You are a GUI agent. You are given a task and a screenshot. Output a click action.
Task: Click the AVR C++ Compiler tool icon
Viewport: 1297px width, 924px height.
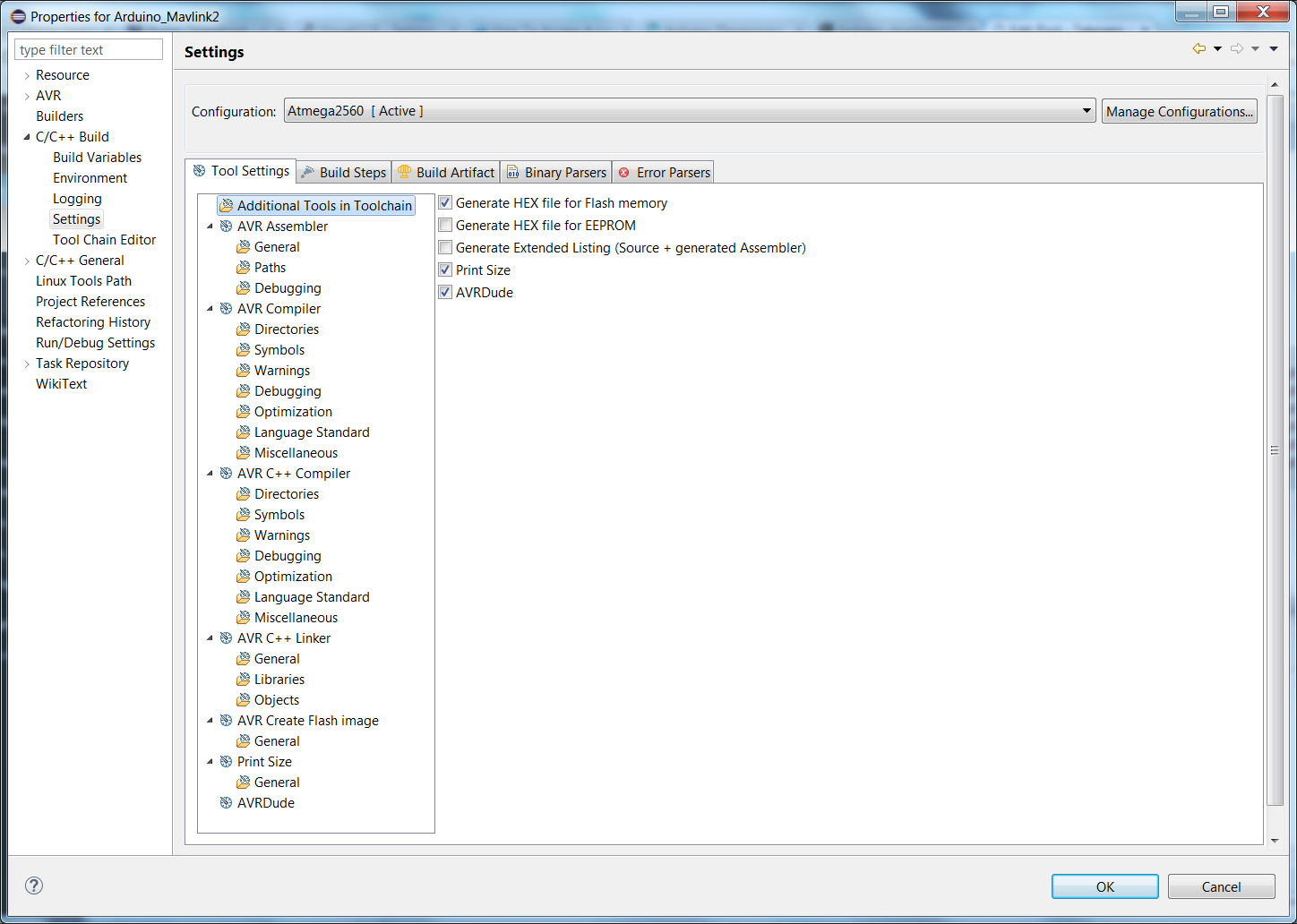click(x=226, y=474)
